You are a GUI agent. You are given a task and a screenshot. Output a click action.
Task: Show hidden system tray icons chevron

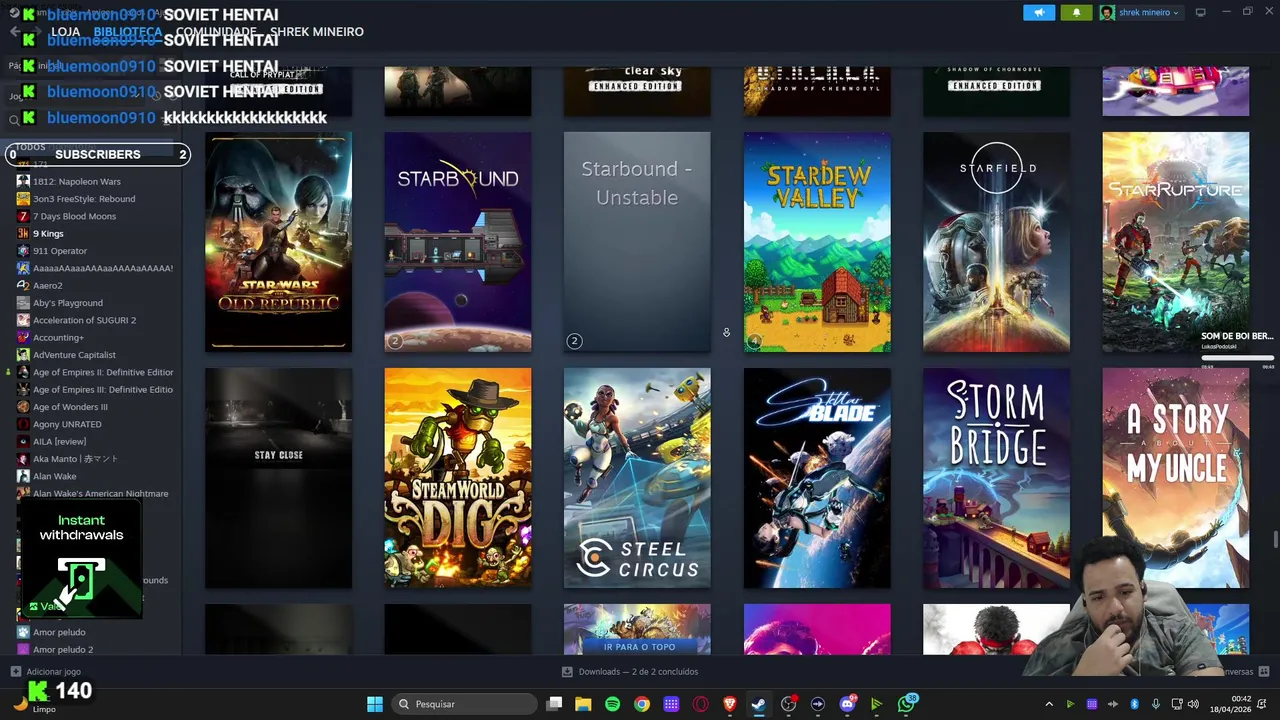[x=1049, y=704]
